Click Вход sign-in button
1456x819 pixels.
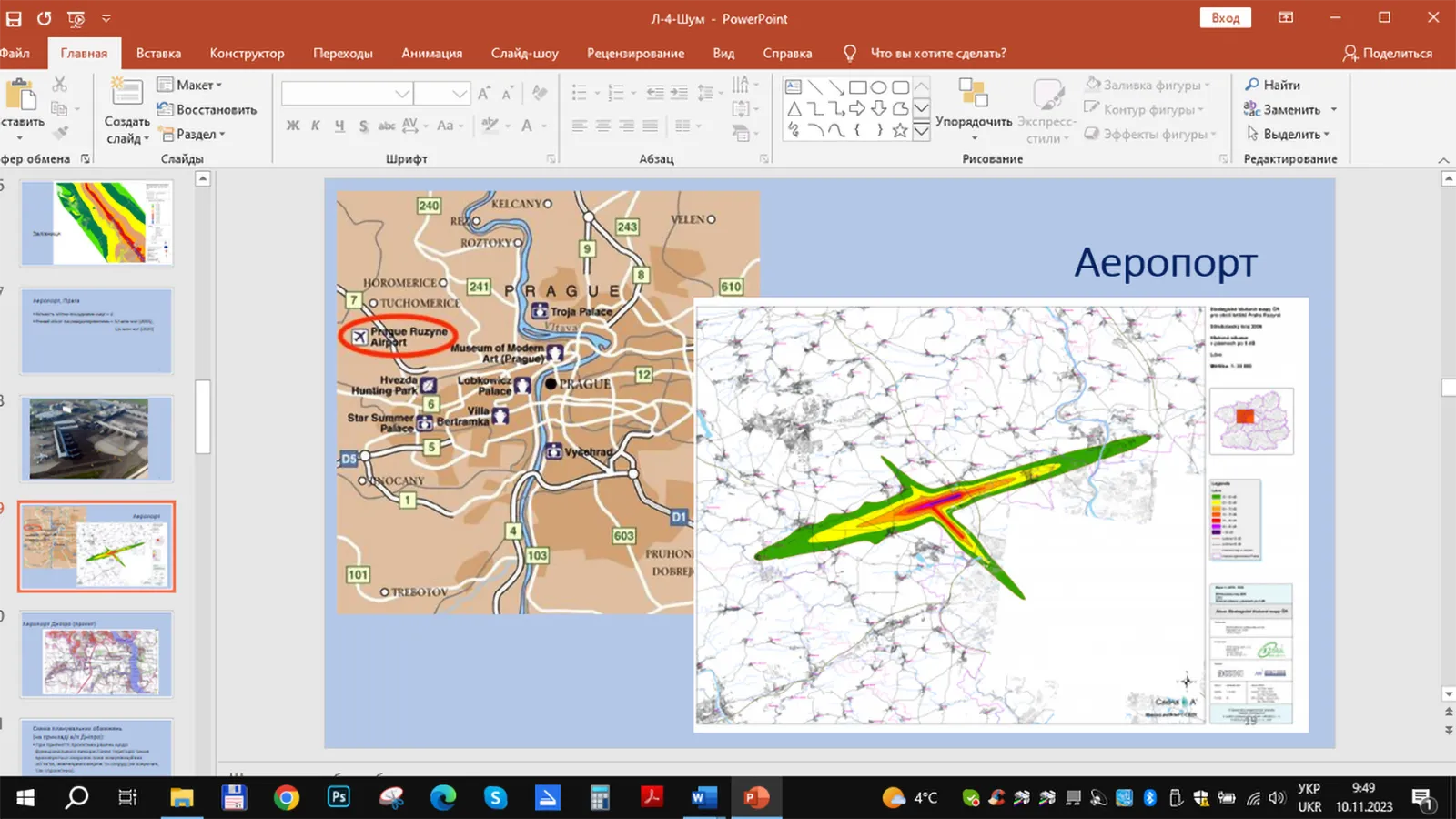(x=1225, y=18)
